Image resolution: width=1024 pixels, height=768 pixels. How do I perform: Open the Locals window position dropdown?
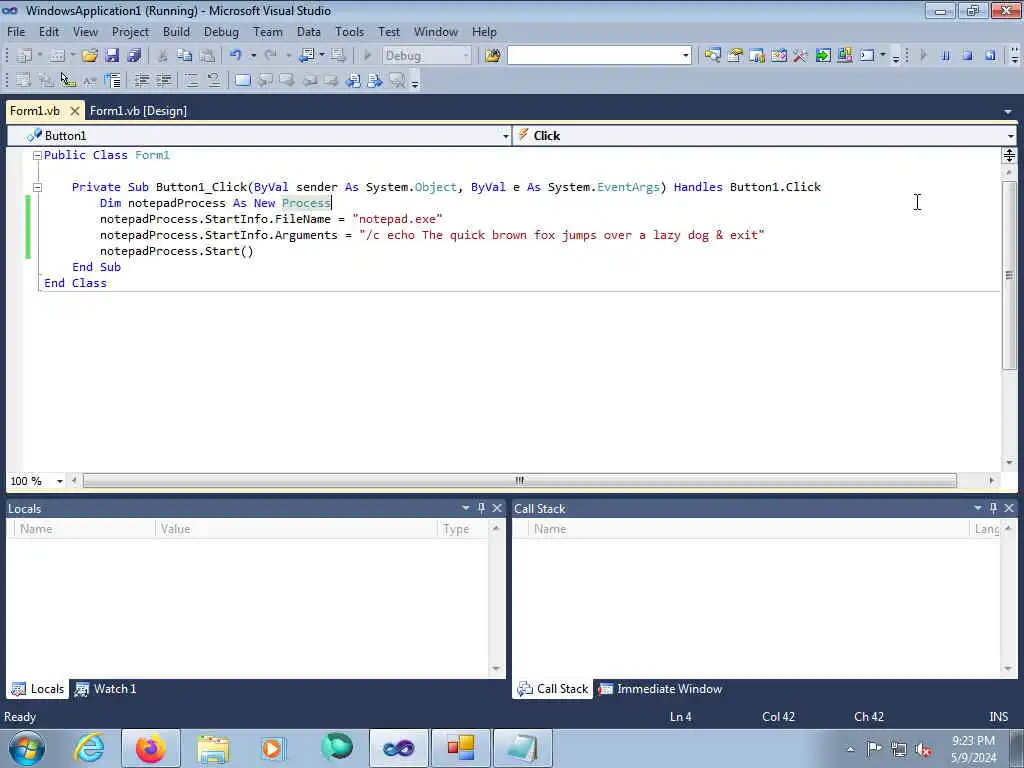pos(466,508)
